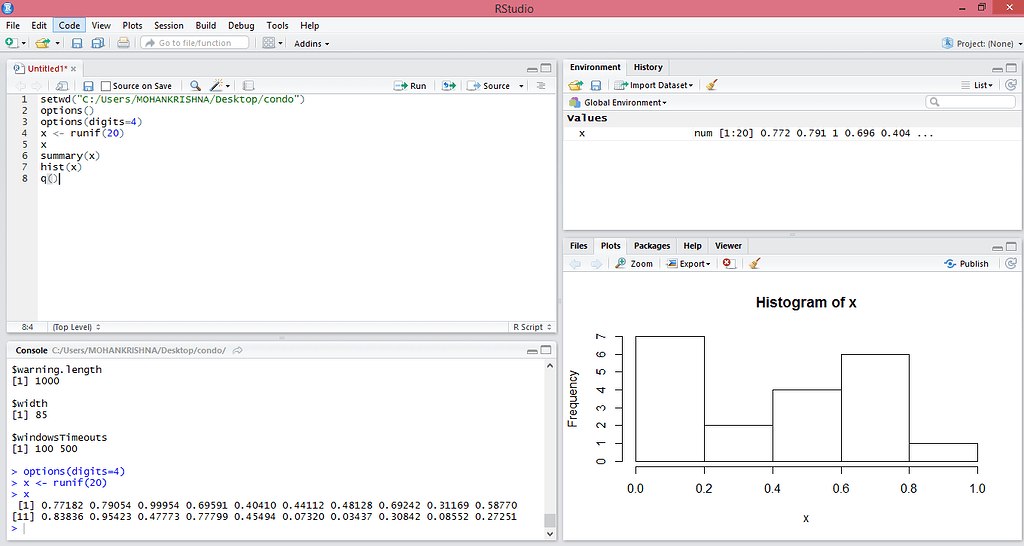Click the red remove current plot icon

pyautogui.click(x=729, y=263)
